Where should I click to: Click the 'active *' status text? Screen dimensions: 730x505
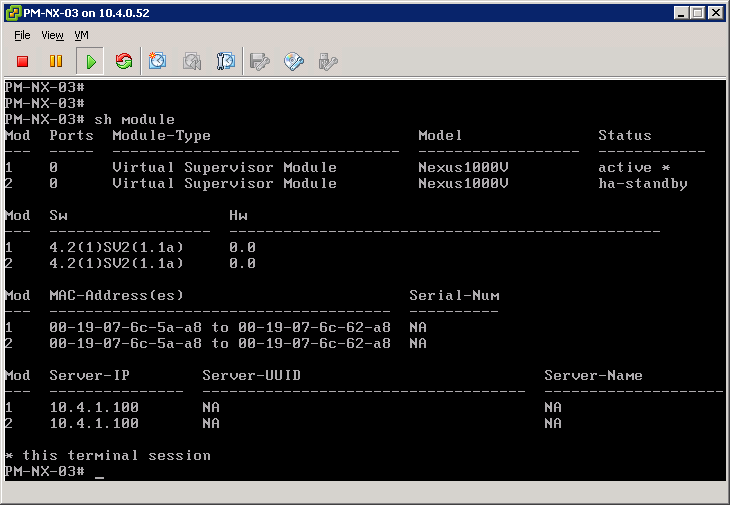tap(634, 168)
